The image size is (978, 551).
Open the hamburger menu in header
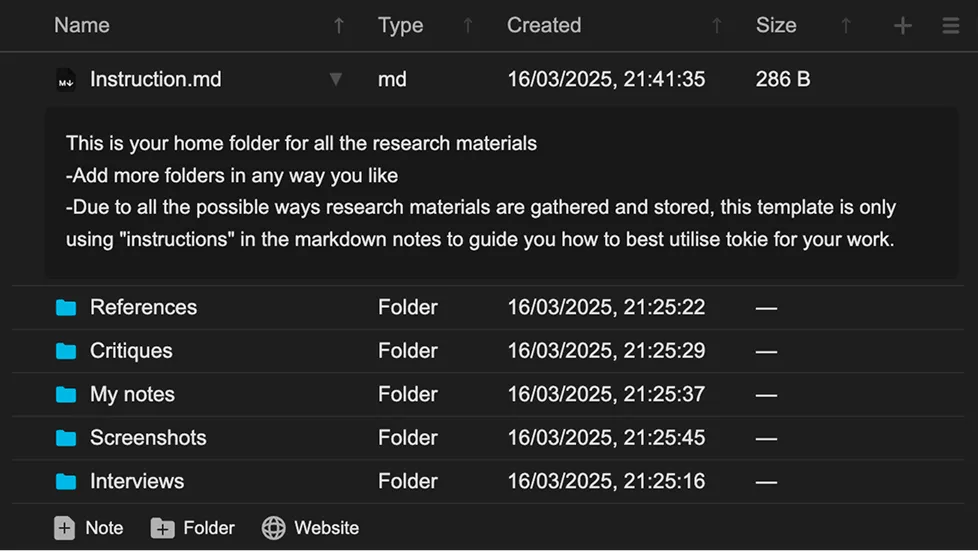coord(950,26)
